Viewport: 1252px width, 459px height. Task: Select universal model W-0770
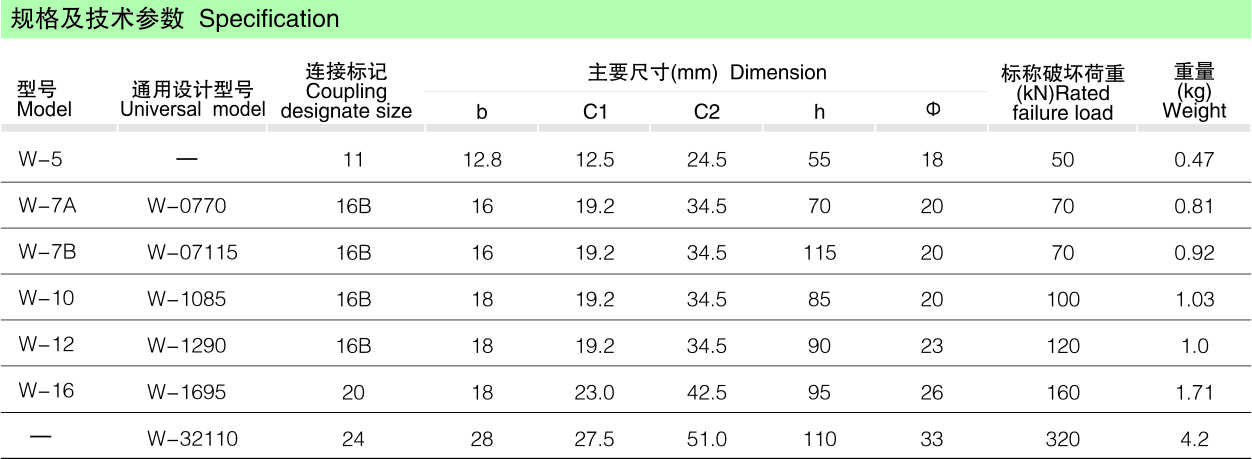click(187, 206)
